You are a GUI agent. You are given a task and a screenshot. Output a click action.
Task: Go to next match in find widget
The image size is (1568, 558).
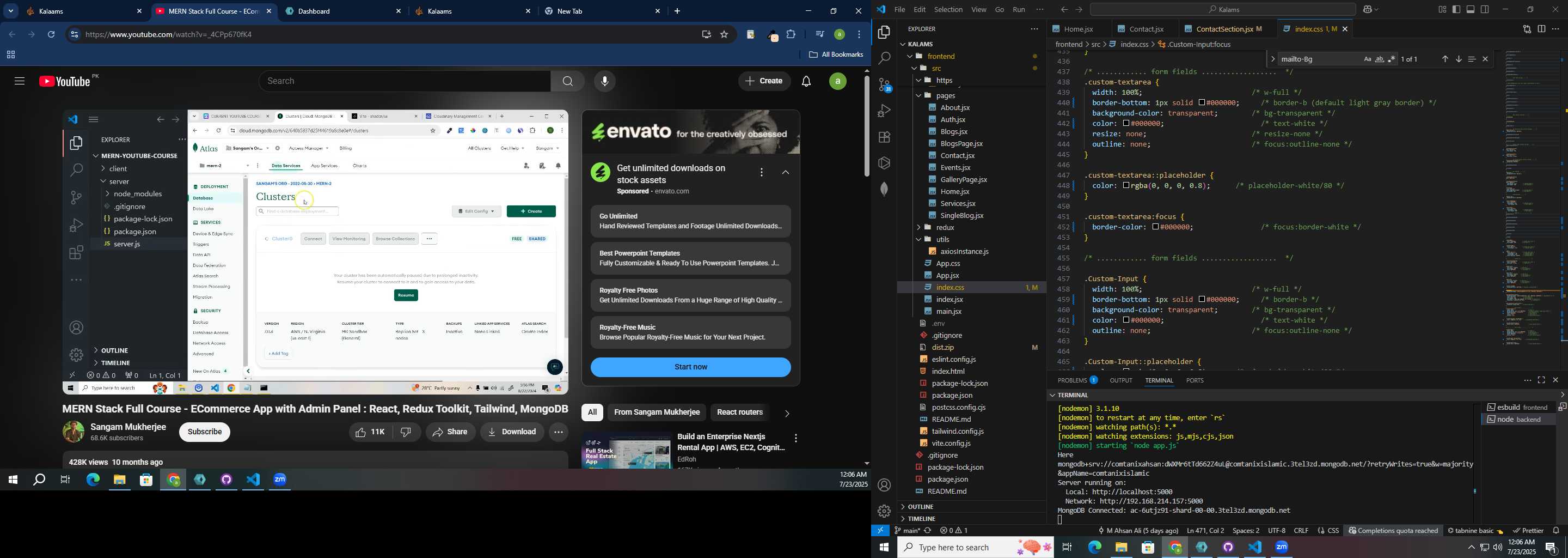pos(1459,59)
